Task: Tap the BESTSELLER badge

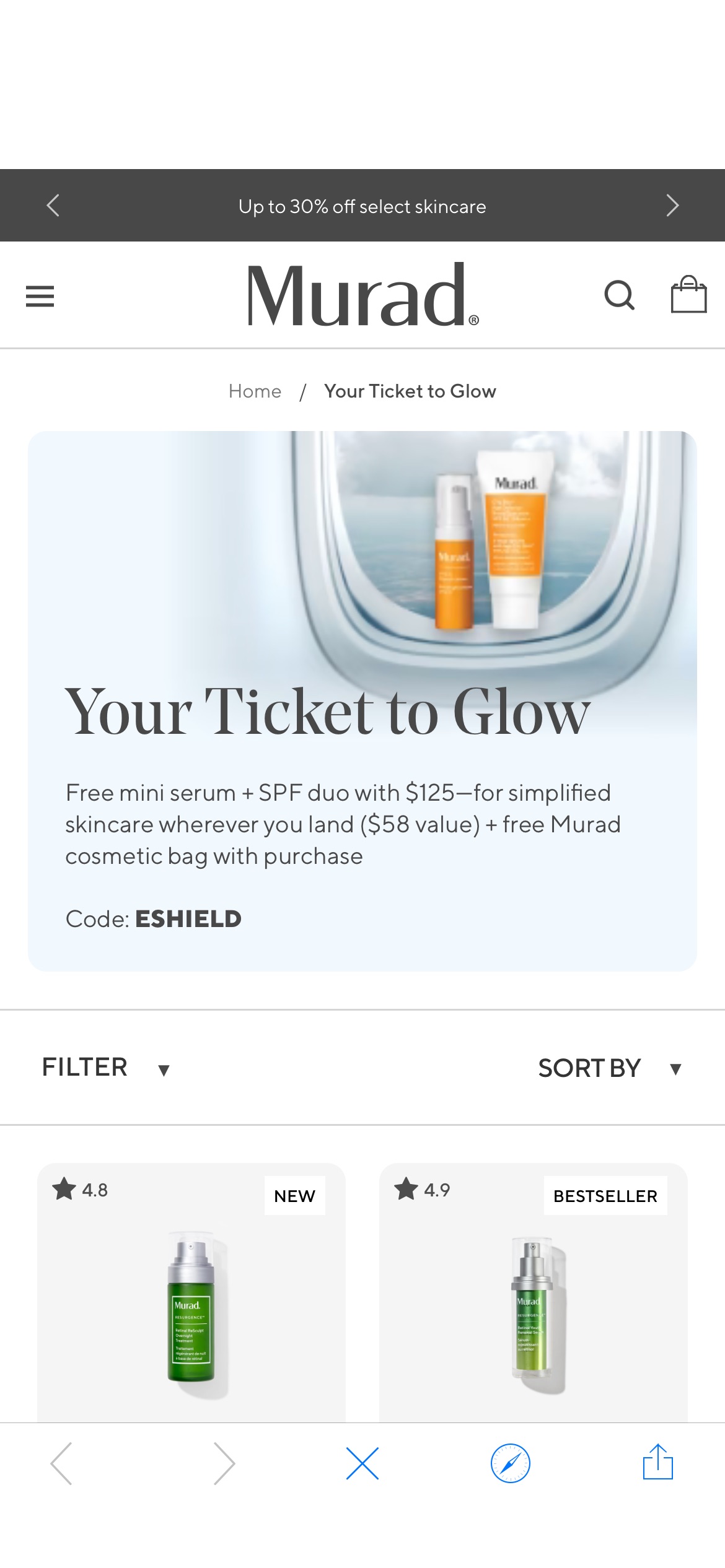Action: pos(605,1196)
